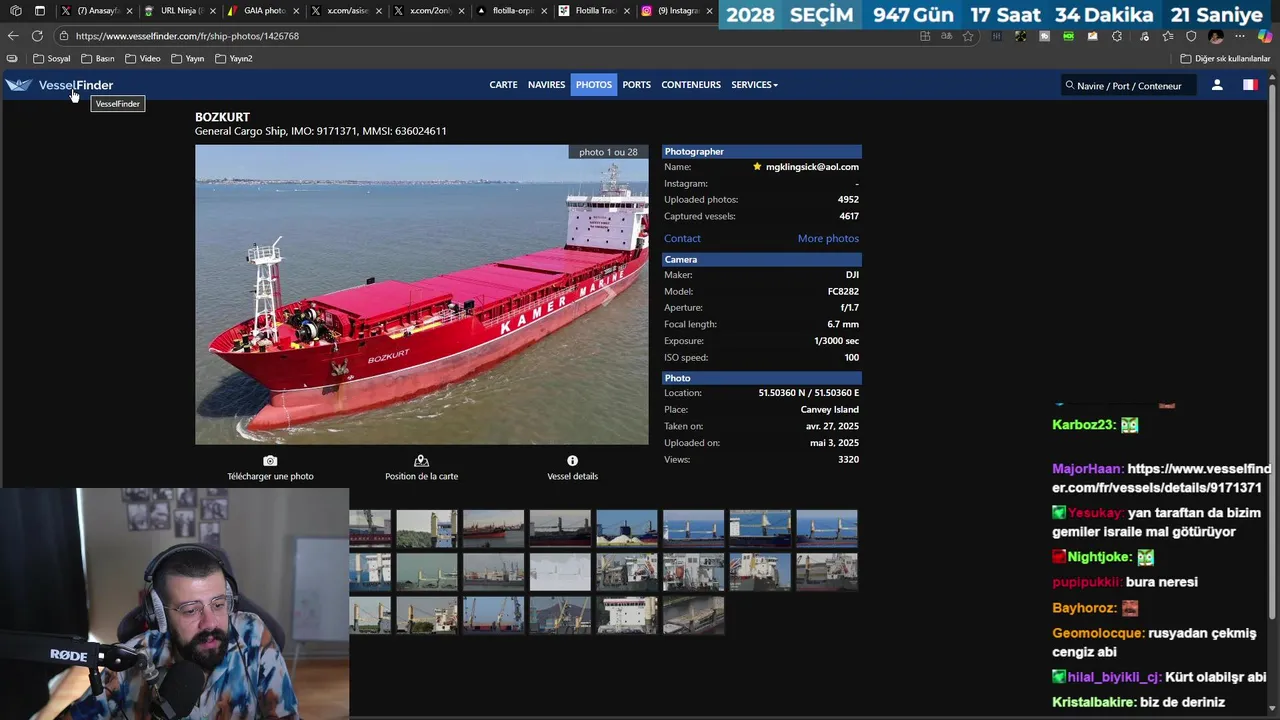Open the favorites list icon in toolbar
This screenshot has width=1280, height=720.
(x=1167, y=36)
